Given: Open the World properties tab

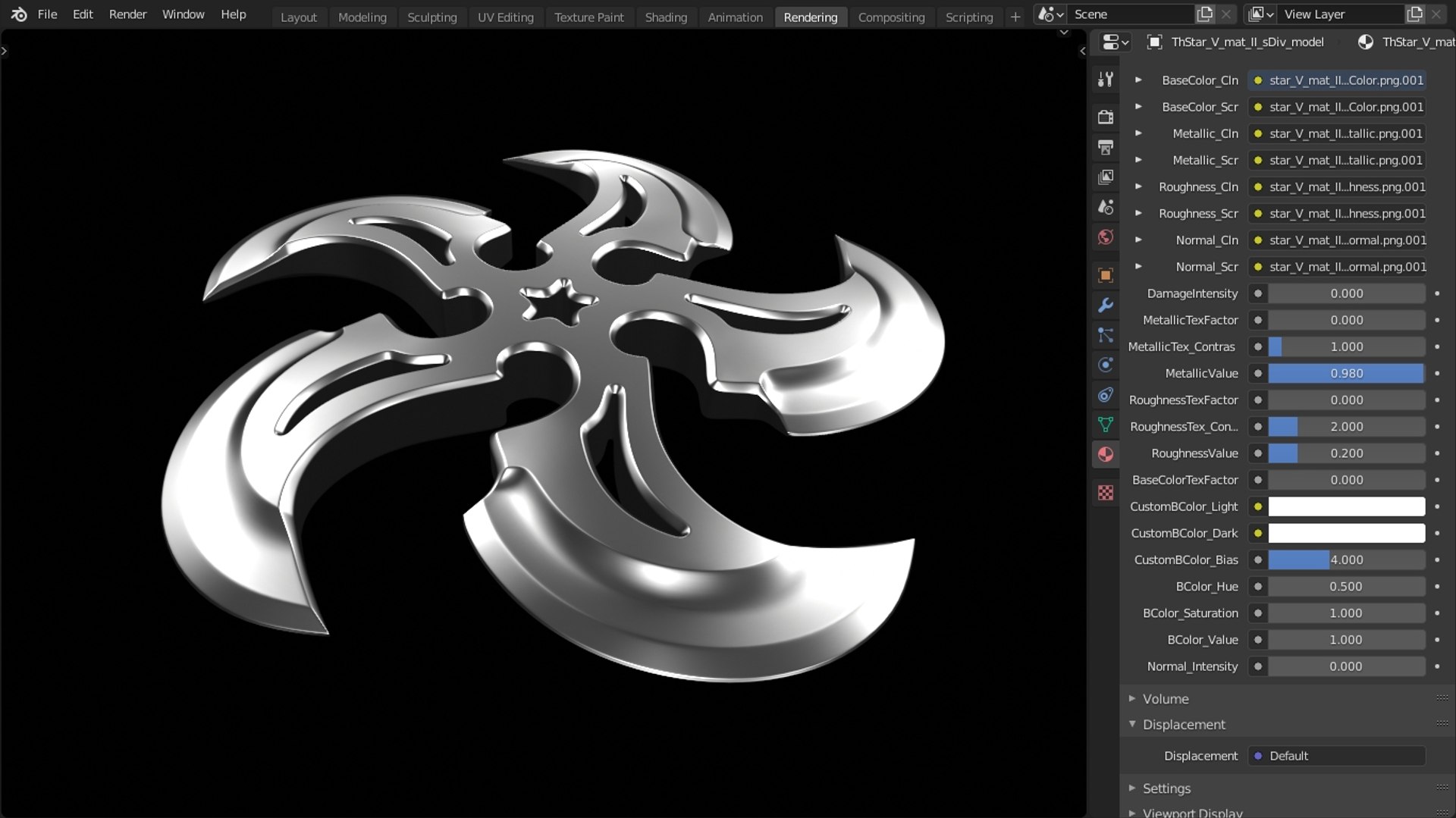Looking at the screenshot, I should 1106,237.
